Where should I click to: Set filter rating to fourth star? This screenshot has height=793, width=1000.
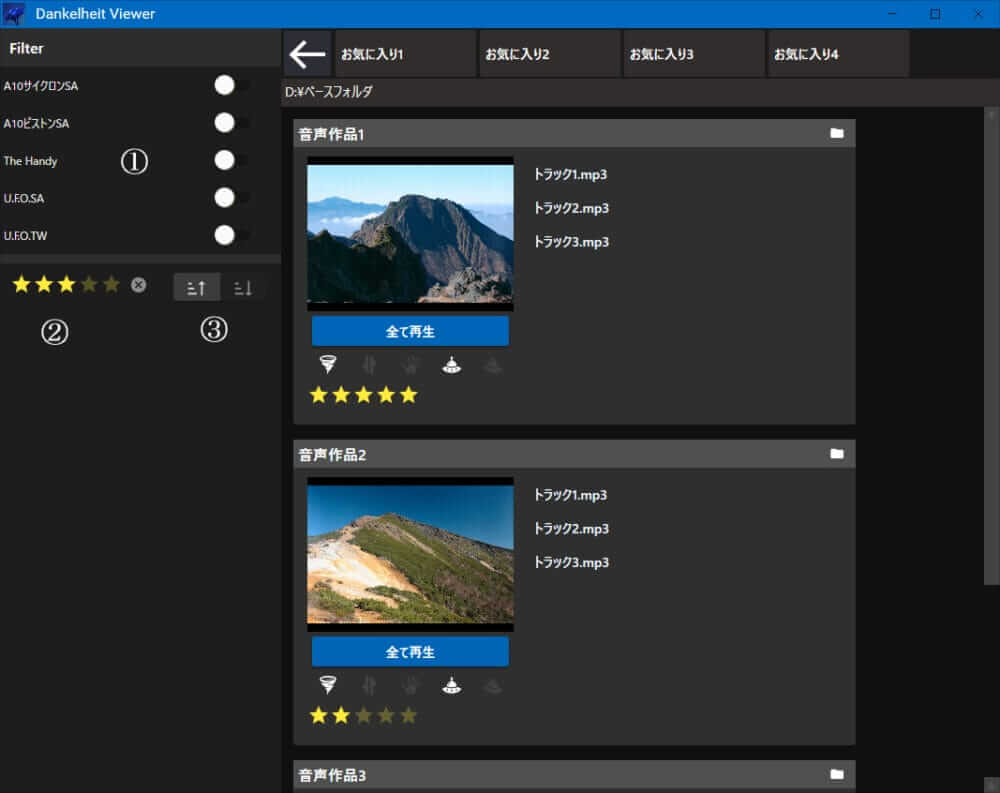[x=89, y=285]
